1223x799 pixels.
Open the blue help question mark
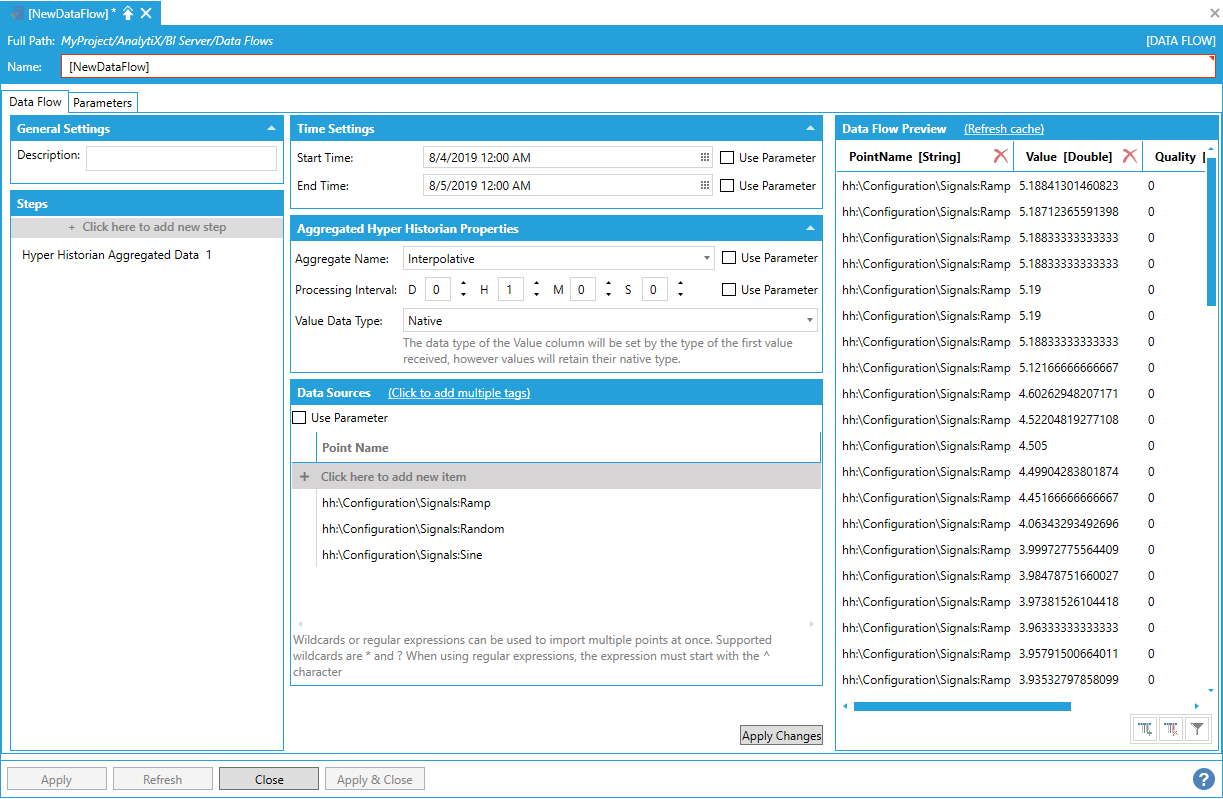(x=1203, y=779)
